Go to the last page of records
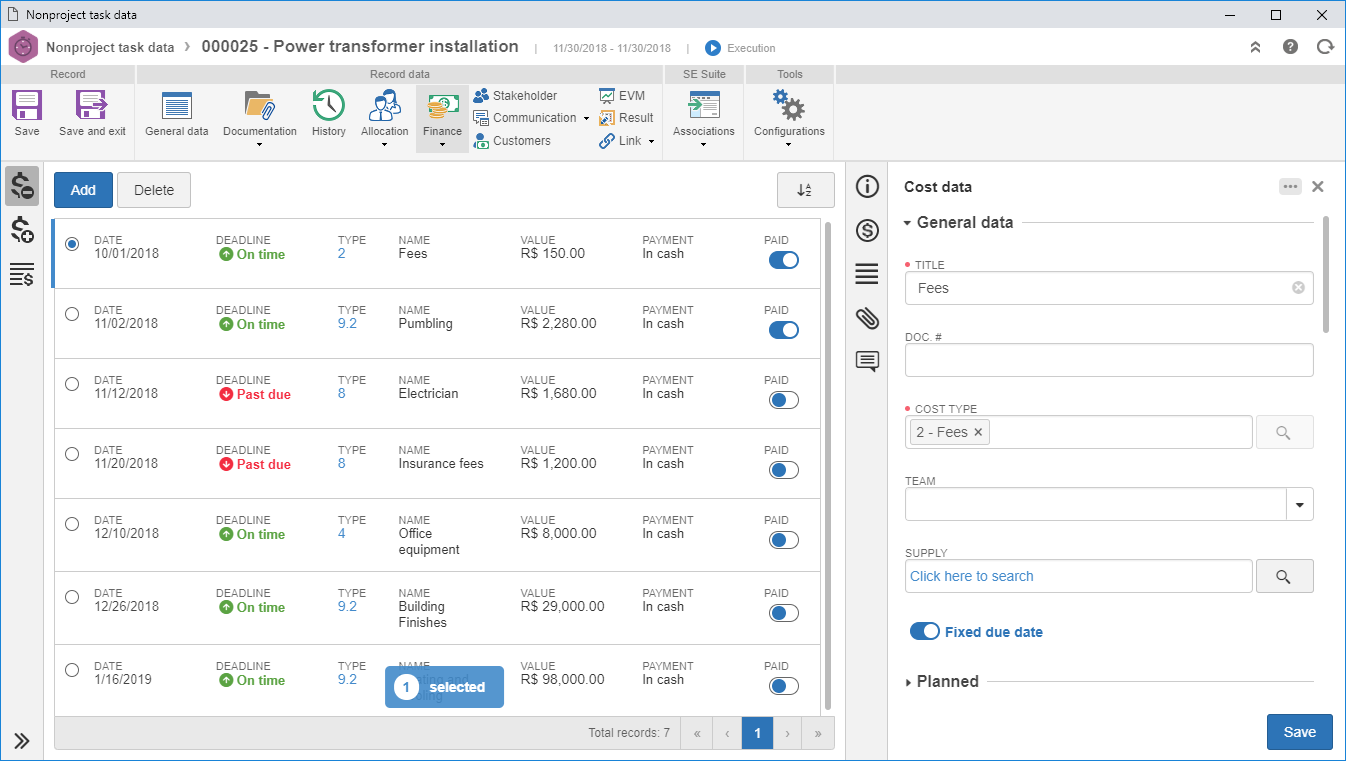This screenshot has width=1346, height=761. tap(818, 734)
